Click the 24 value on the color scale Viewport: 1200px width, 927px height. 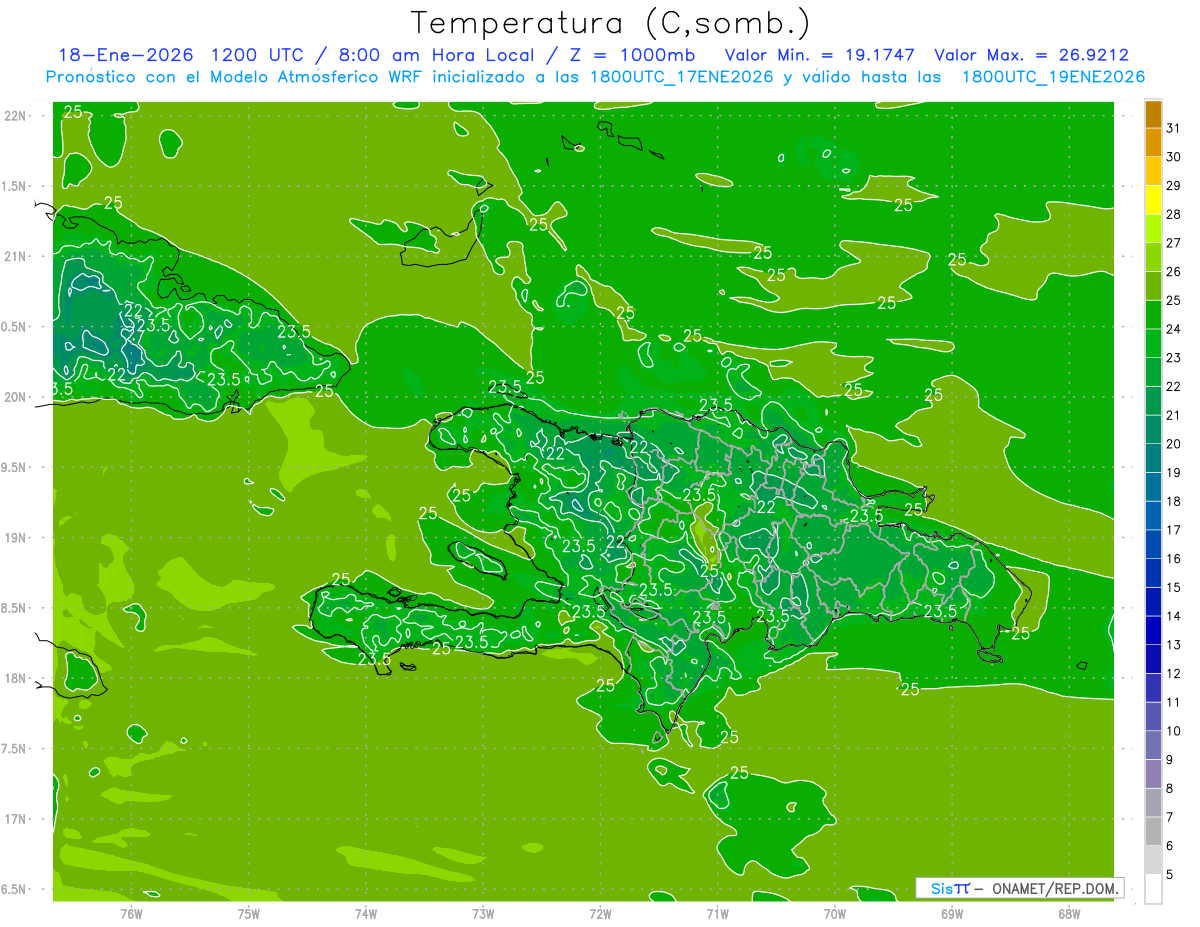point(1174,329)
